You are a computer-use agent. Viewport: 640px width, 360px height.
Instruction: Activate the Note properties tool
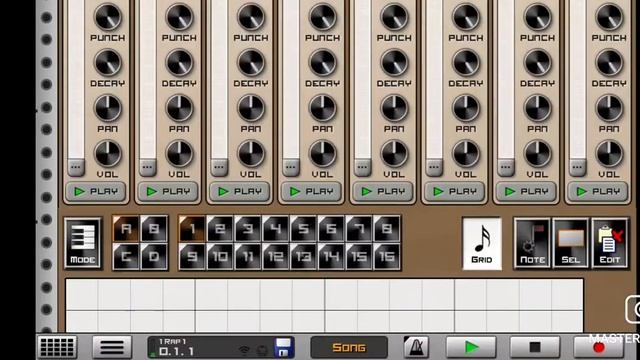pyautogui.click(x=532, y=244)
